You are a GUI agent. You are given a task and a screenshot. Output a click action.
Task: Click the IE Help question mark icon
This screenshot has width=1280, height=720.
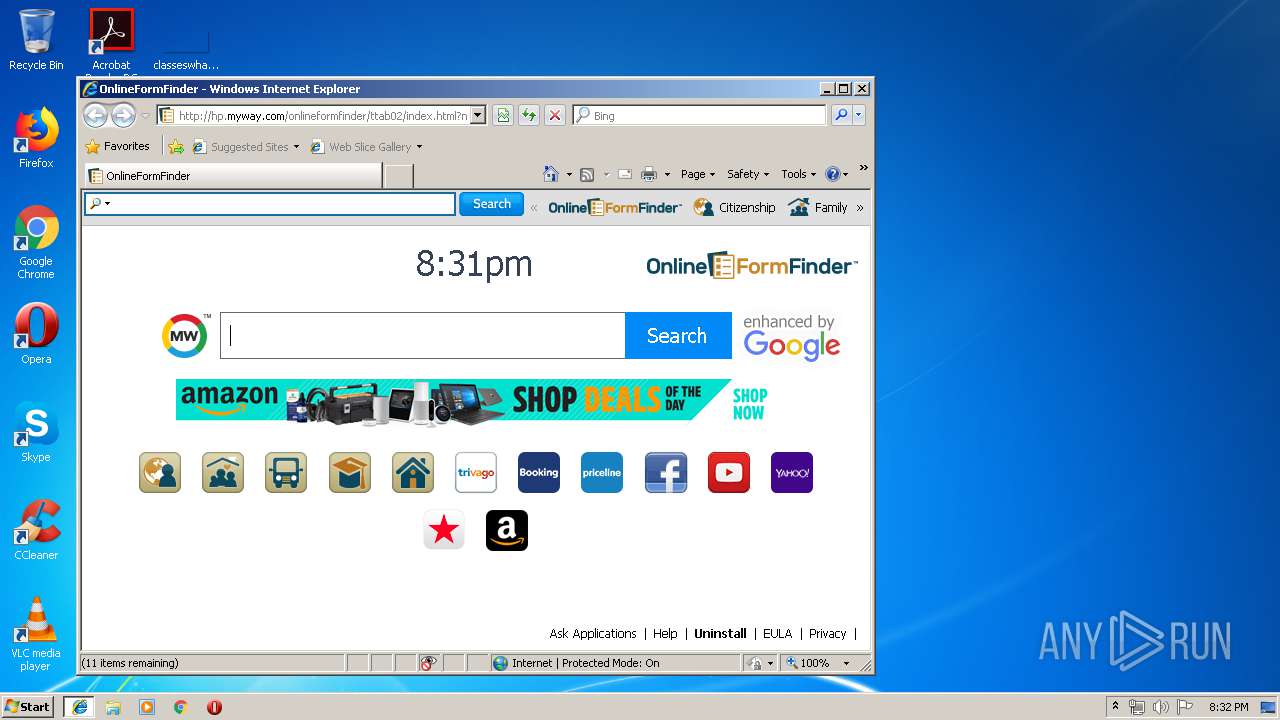coord(833,174)
